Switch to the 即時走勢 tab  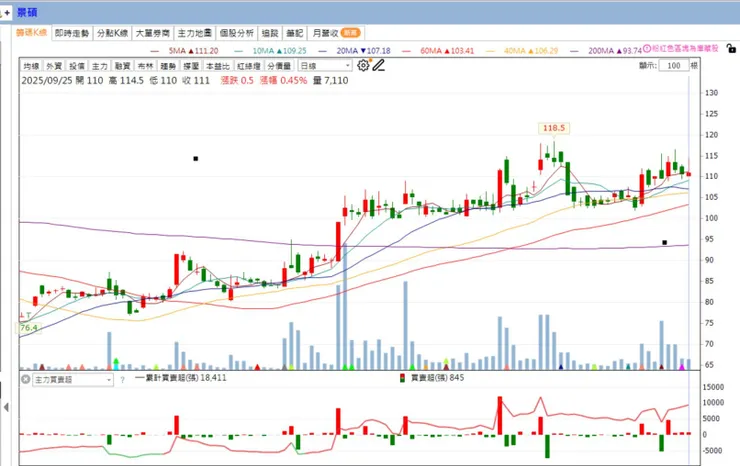(x=72, y=33)
